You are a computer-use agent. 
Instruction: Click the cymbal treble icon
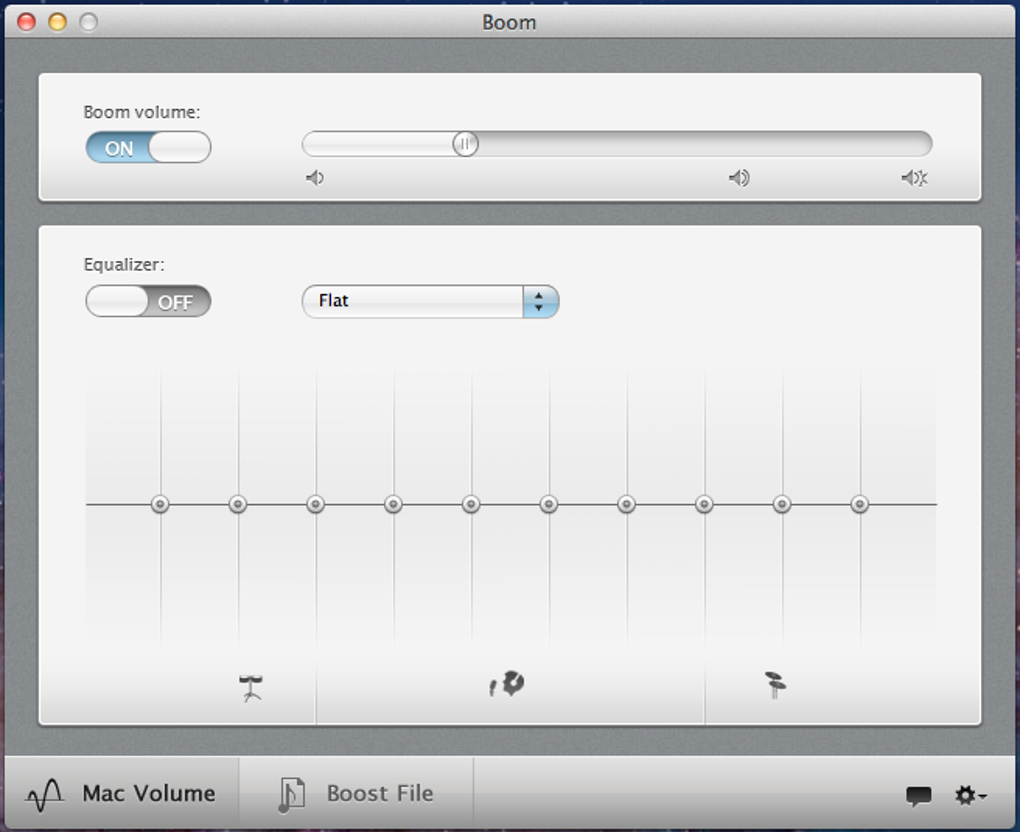pyautogui.click(x=775, y=685)
